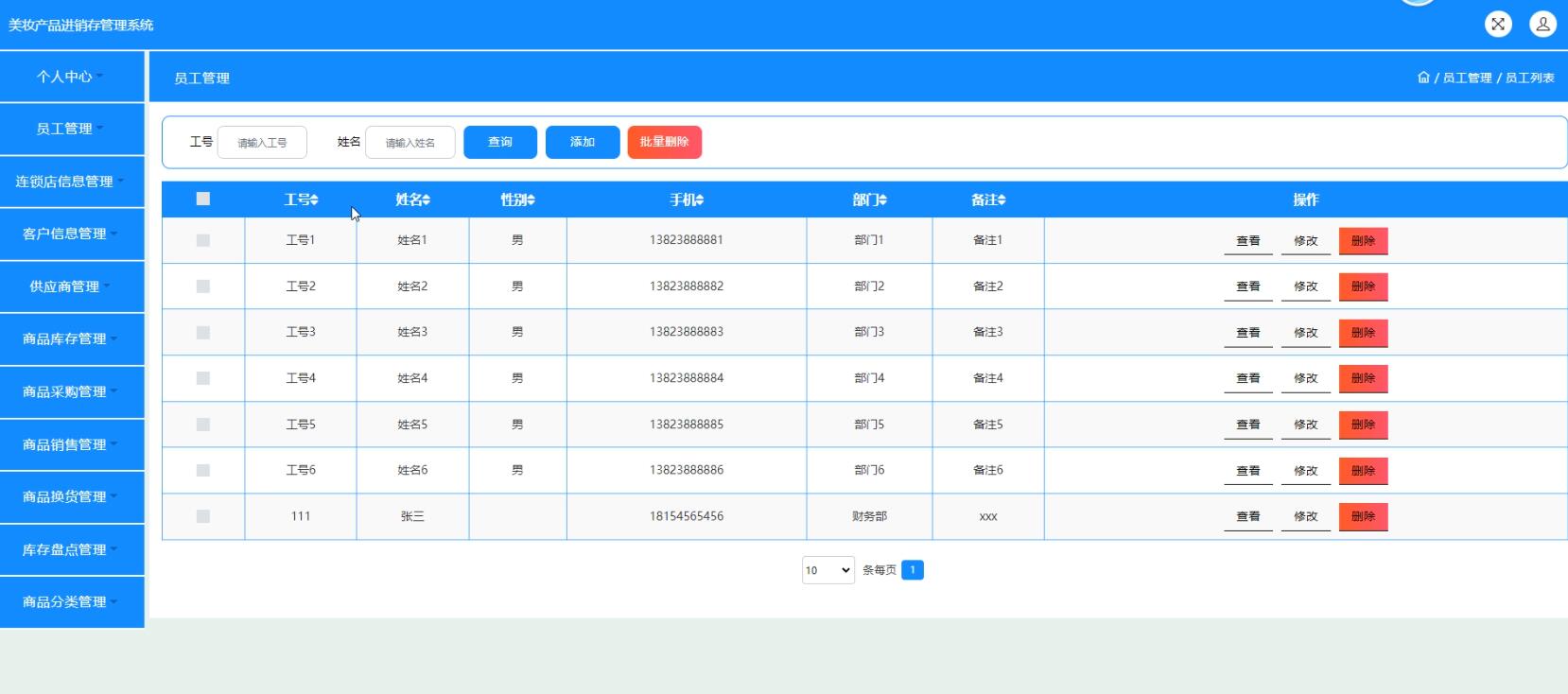
Task: Edit 姓名5 row with 修改
Action: 1306,425
